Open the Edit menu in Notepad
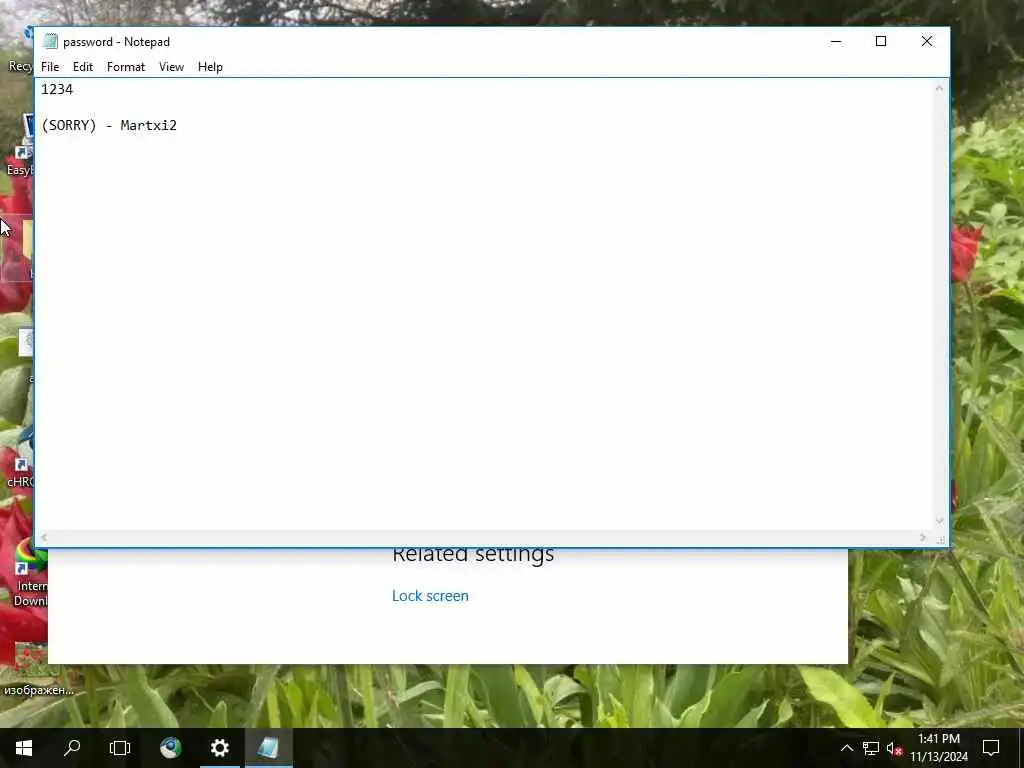This screenshot has width=1024, height=768. tap(82, 67)
